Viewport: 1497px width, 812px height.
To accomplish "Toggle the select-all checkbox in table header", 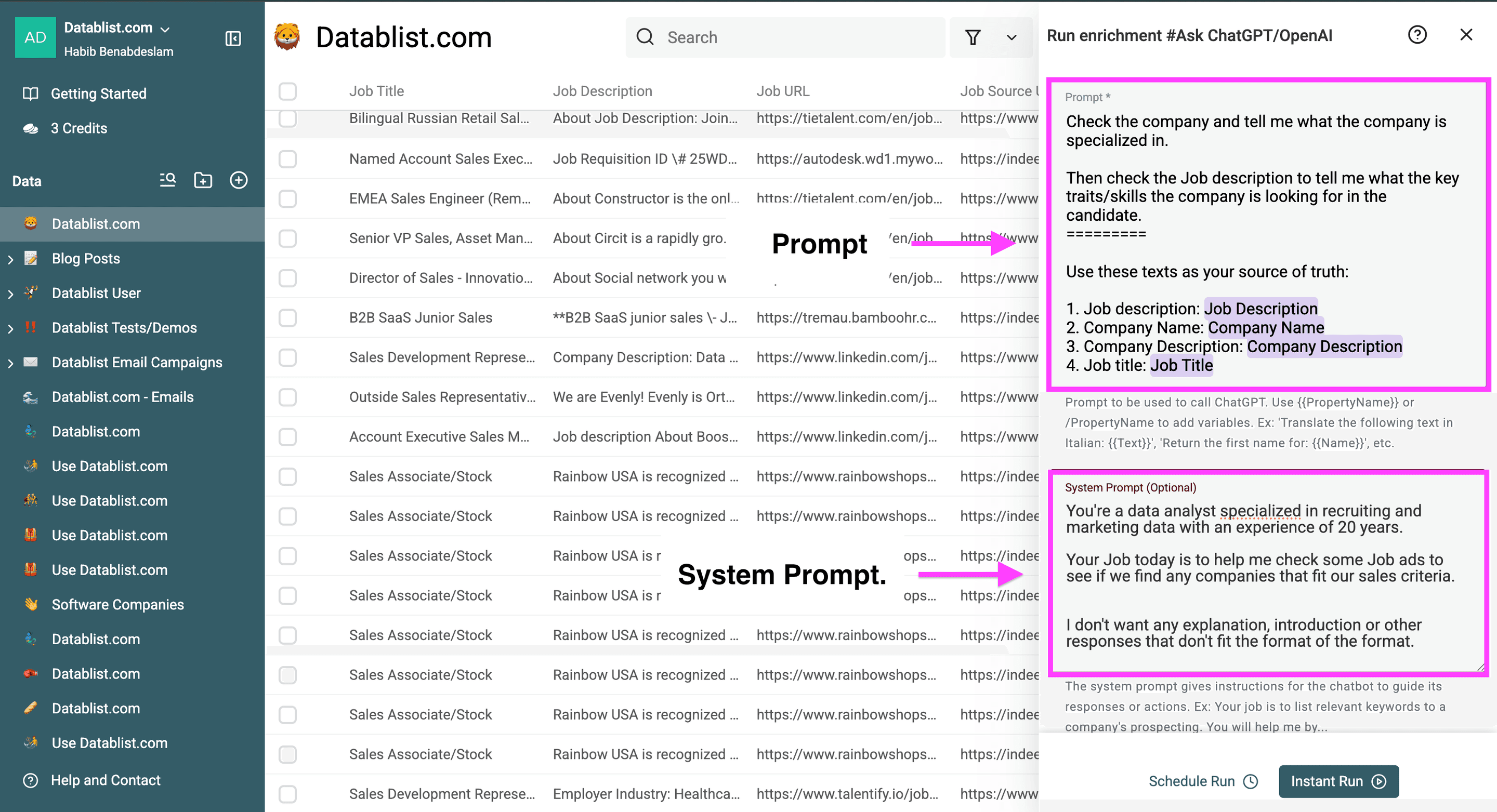I will 287,91.
